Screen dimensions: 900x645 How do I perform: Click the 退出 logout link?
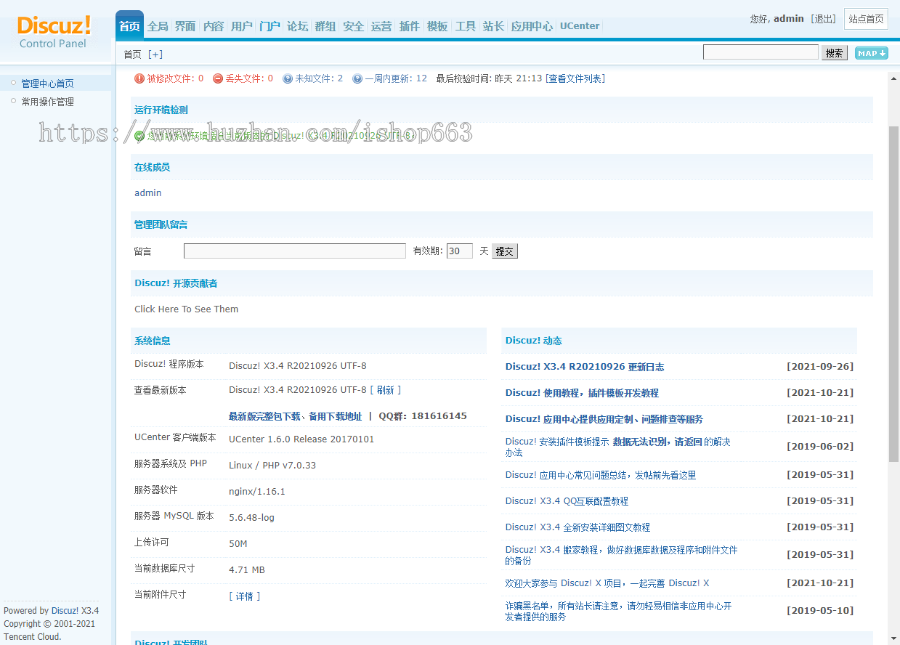[x=823, y=19]
